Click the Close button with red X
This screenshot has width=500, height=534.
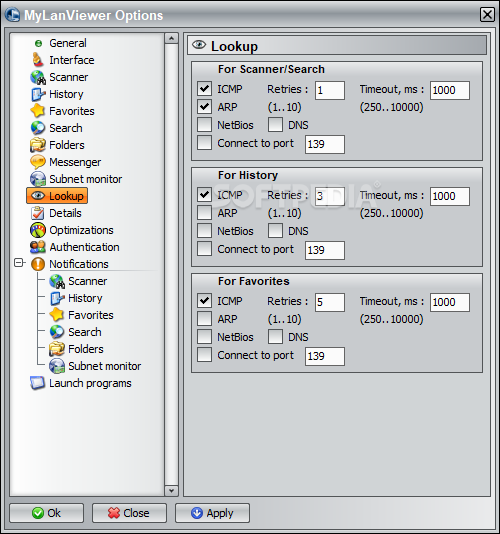(129, 513)
